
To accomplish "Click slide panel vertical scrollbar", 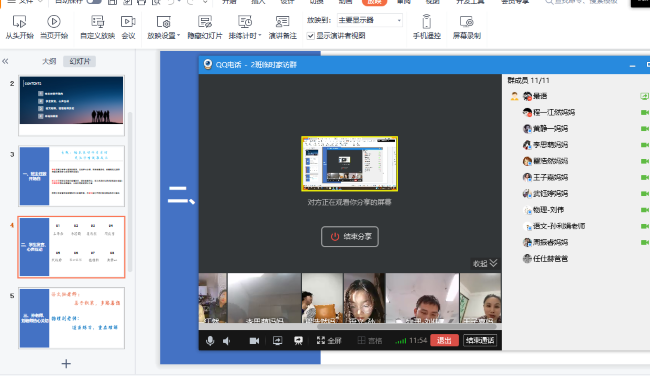I will pyautogui.click(x=130, y=191).
